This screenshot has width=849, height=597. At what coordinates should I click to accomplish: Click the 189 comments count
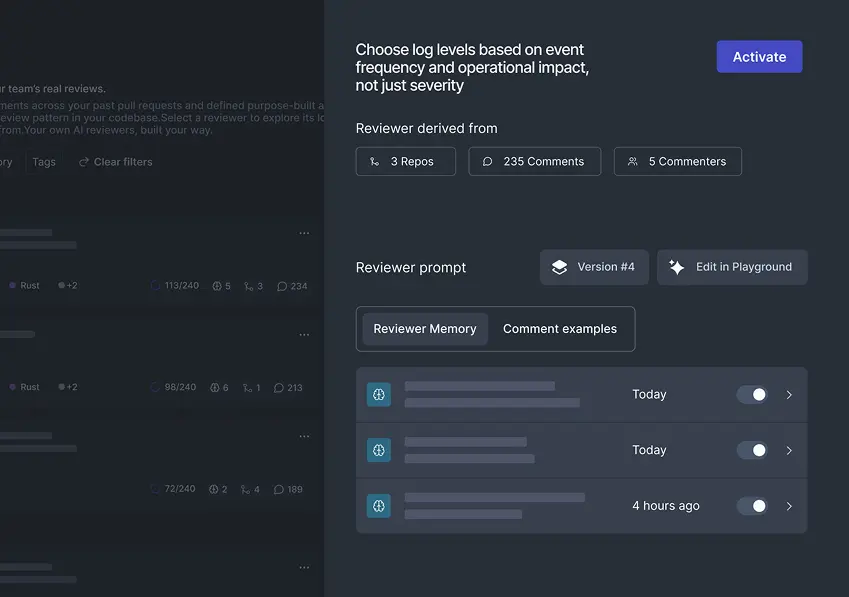coord(288,489)
